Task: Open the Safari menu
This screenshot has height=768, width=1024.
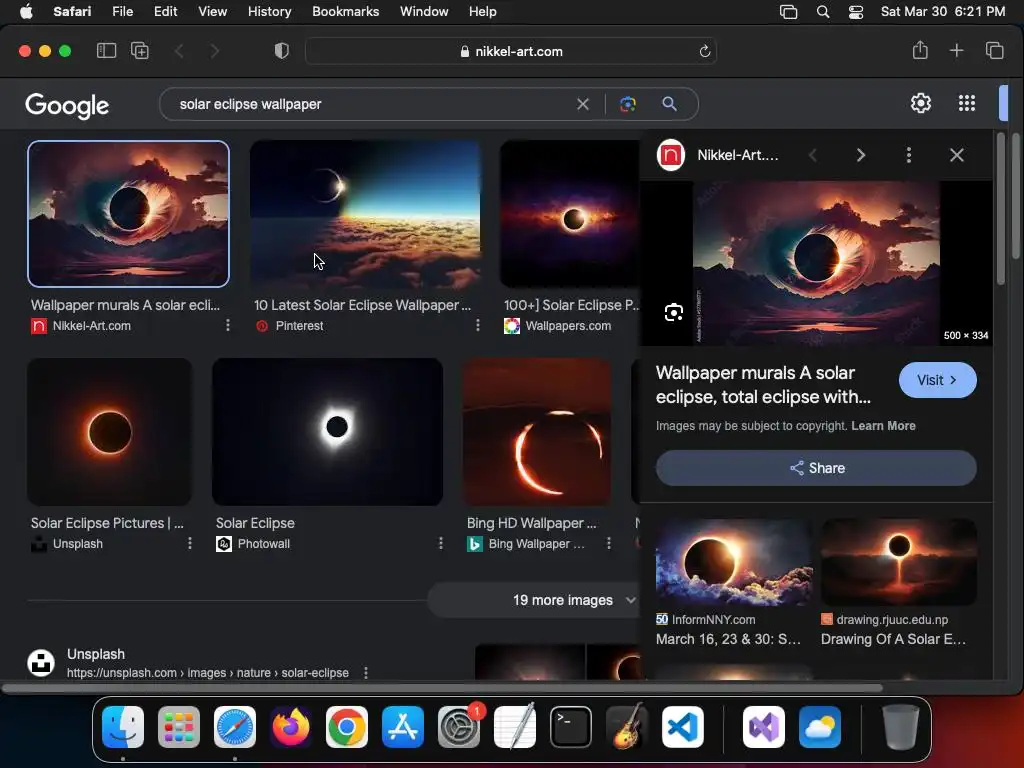Action: [x=72, y=12]
